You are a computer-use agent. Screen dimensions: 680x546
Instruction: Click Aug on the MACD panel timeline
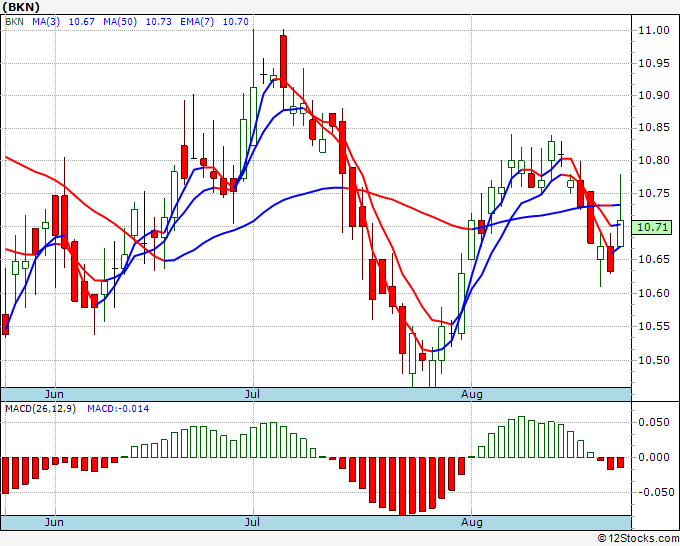pos(472,522)
